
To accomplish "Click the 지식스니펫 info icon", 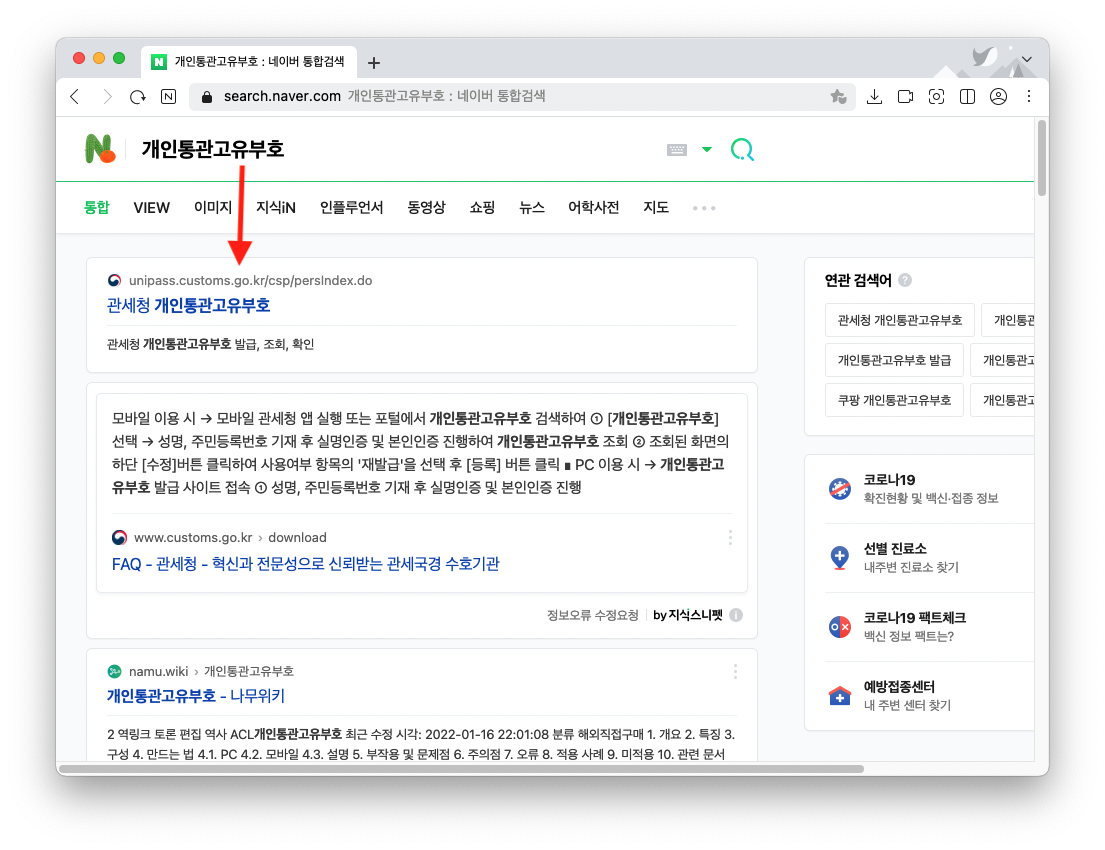I will 736,615.
